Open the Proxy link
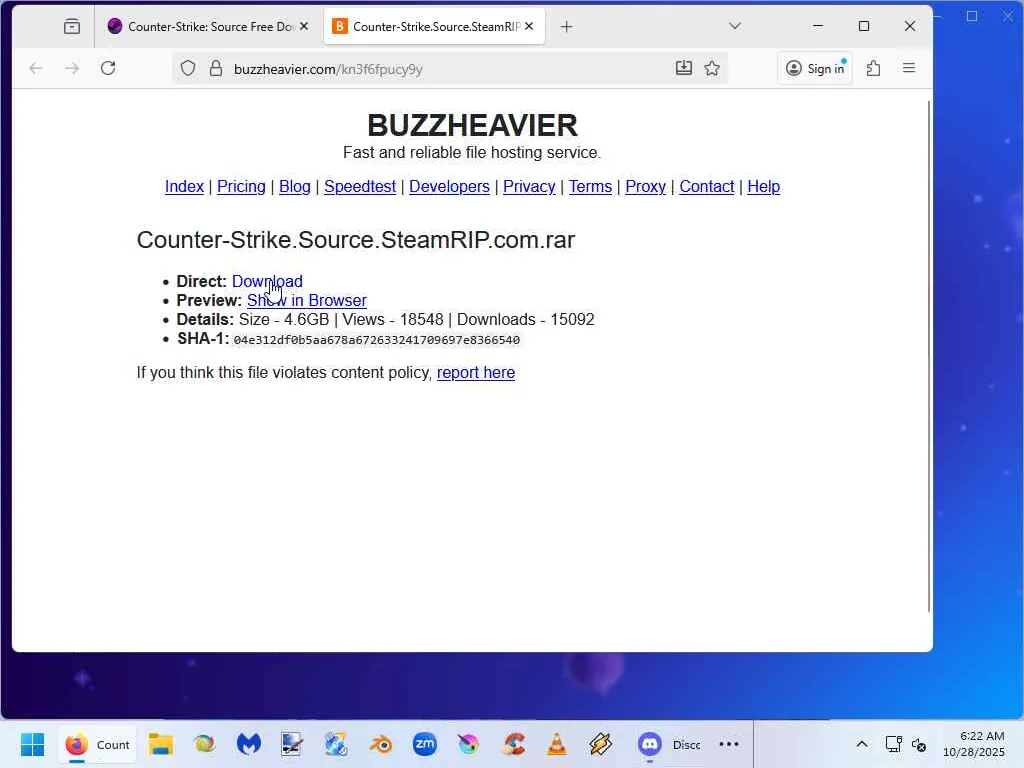The image size is (1024, 768). 645,187
